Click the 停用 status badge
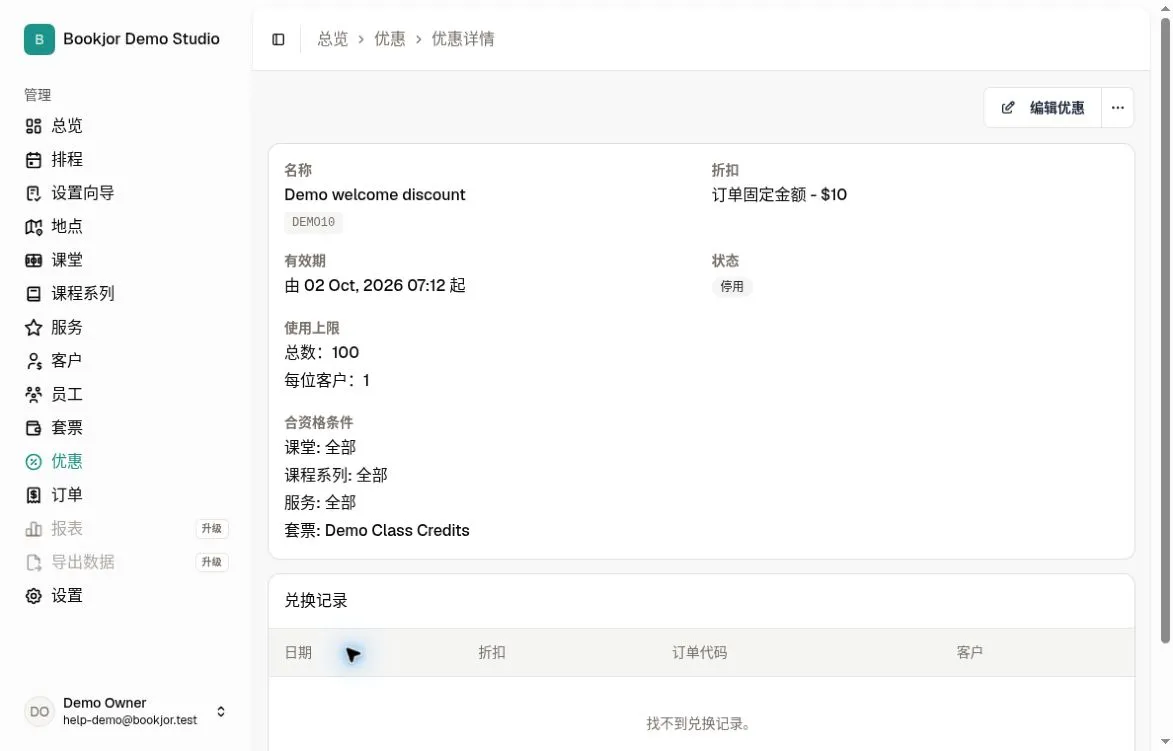 732,286
